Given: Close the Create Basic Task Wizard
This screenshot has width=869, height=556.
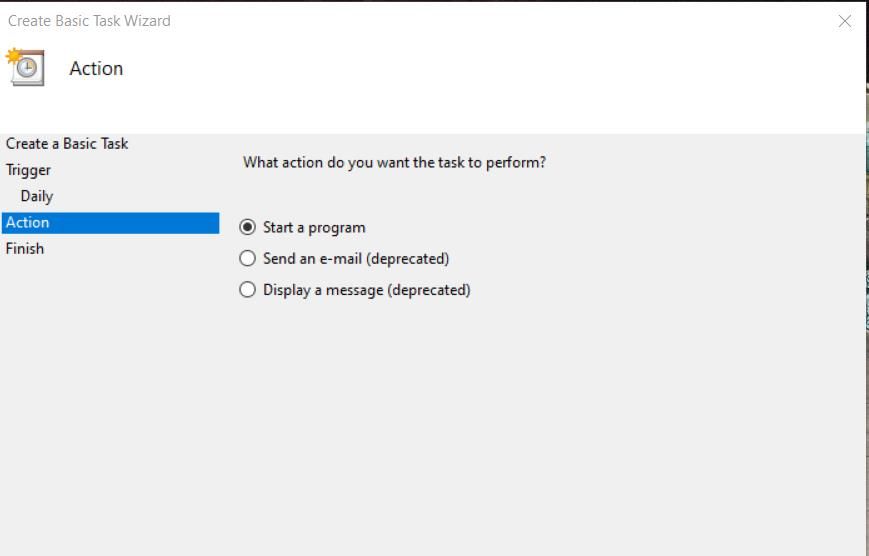Looking at the screenshot, I should [845, 21].
